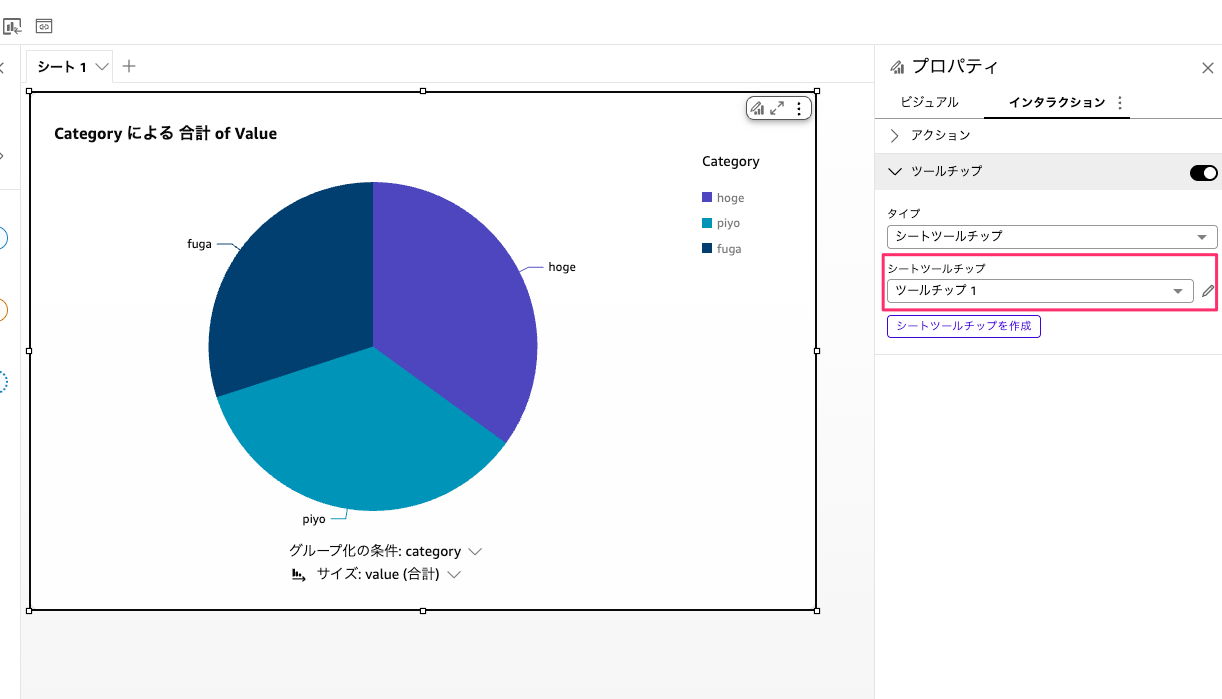This screenshot has width=1222, height=699.
Task: Open グループ化の条件: category field menu
Action: [x=385, y=551]
